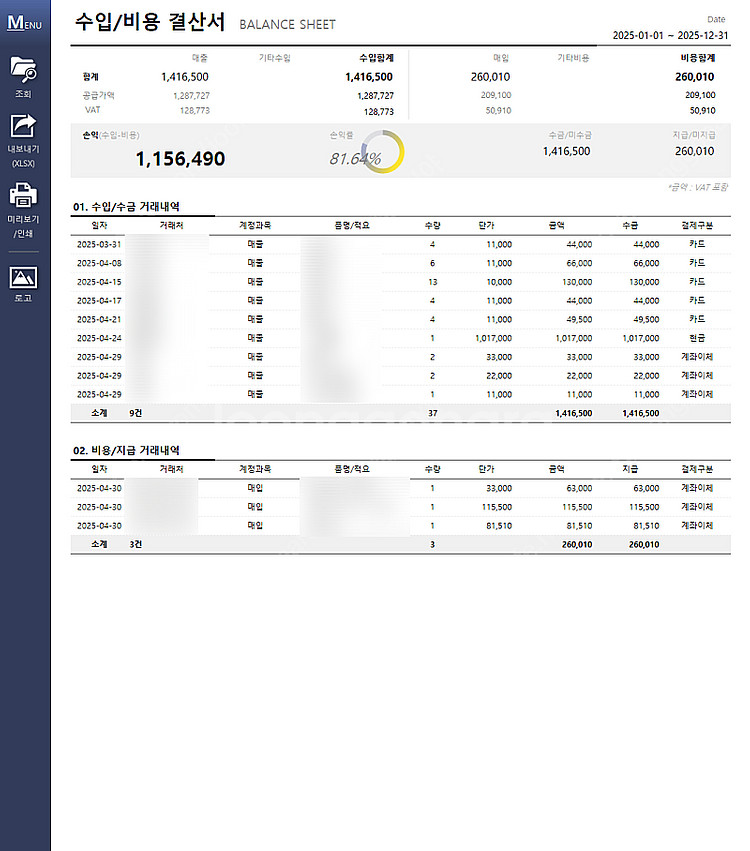
Task: Click the 수금 column header
Action: pyautogui.click(x=630, y=225)
